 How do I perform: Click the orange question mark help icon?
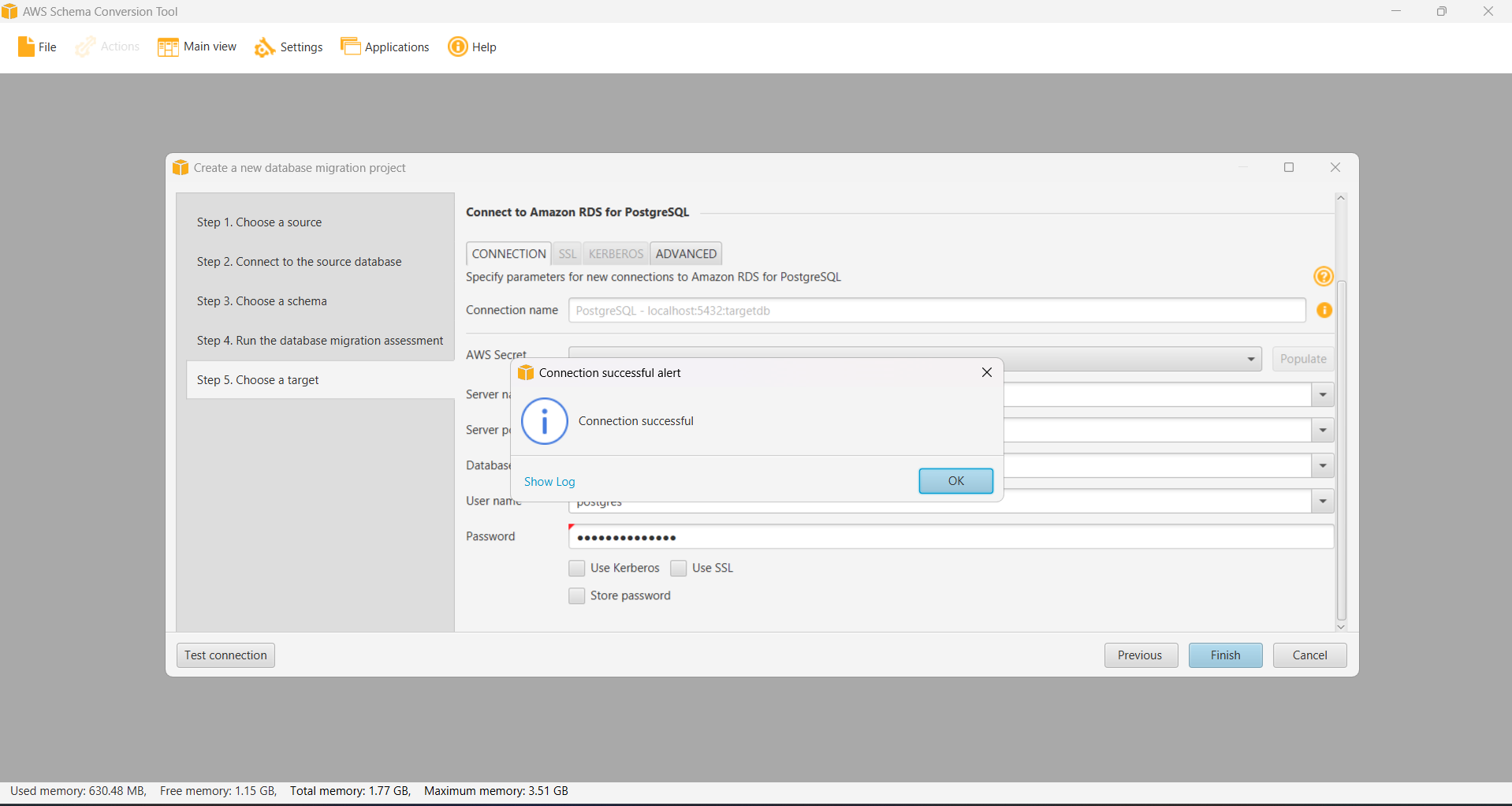[1323, 277]
